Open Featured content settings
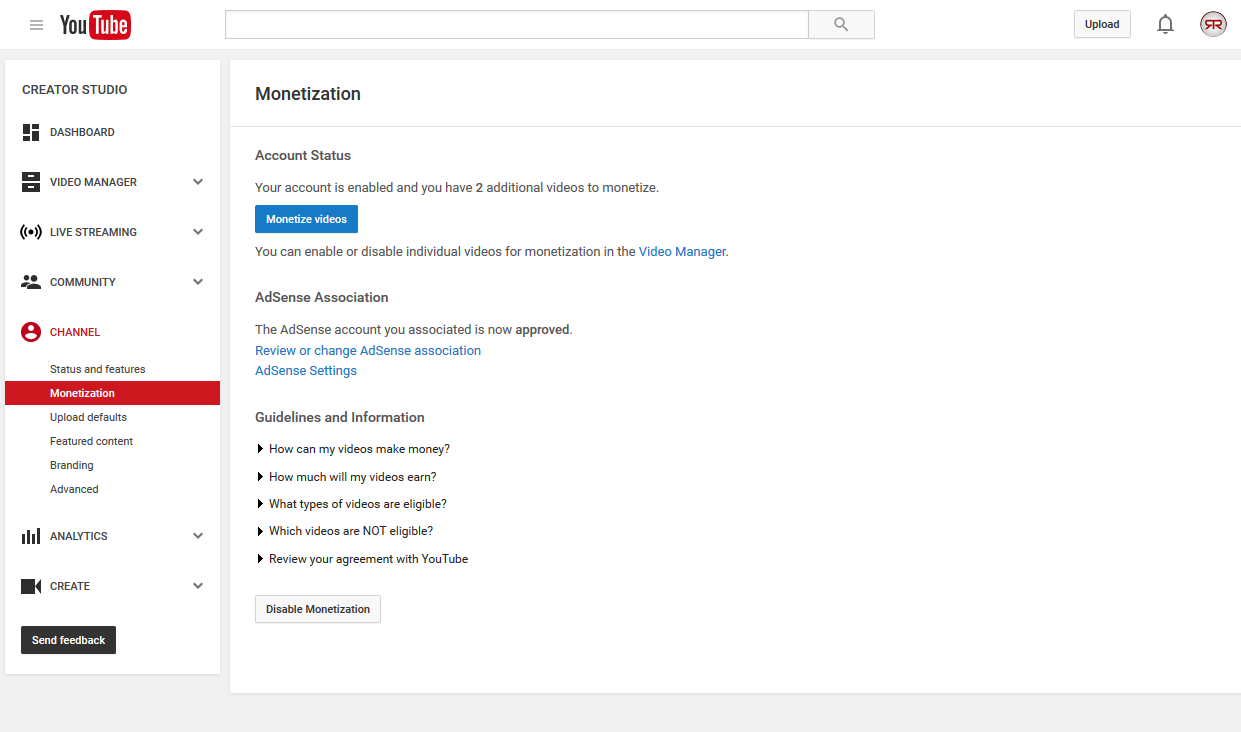The height and width of the screenshot is (732, 1241). [x=91, y=441]
